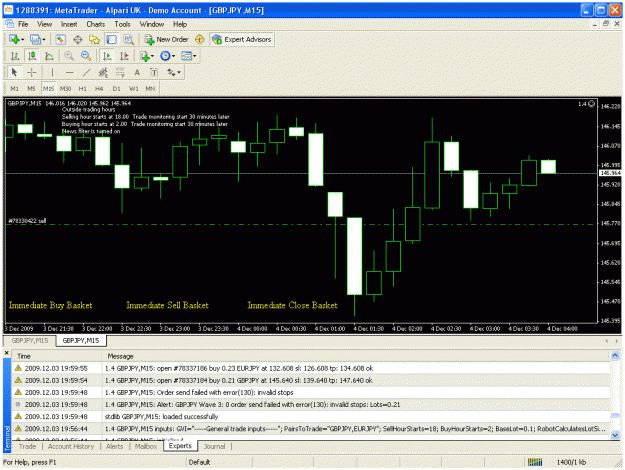Open the Templates icon
625x470 pixels.
click(x=186, y=56)
